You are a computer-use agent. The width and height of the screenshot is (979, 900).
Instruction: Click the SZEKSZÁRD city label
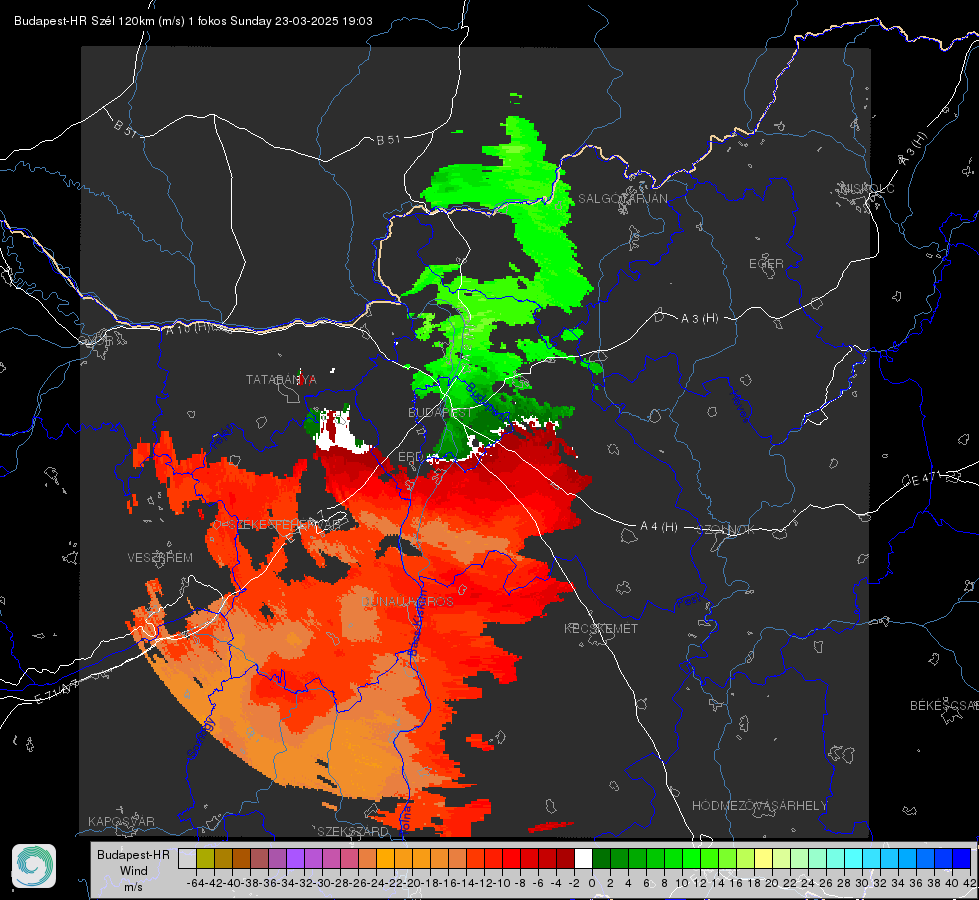353,831
